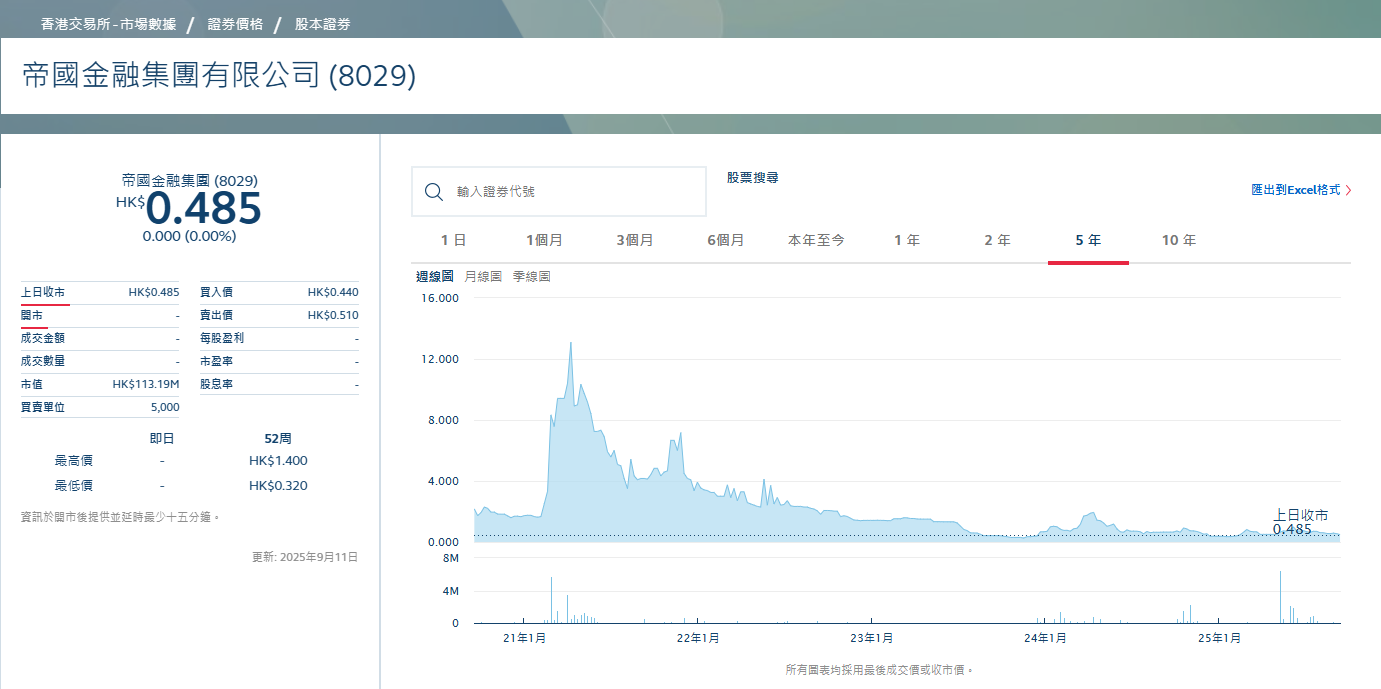Screen dimensions: 1381x689
Task: Show the 週線圖 weekly chart
Action: 434,276
